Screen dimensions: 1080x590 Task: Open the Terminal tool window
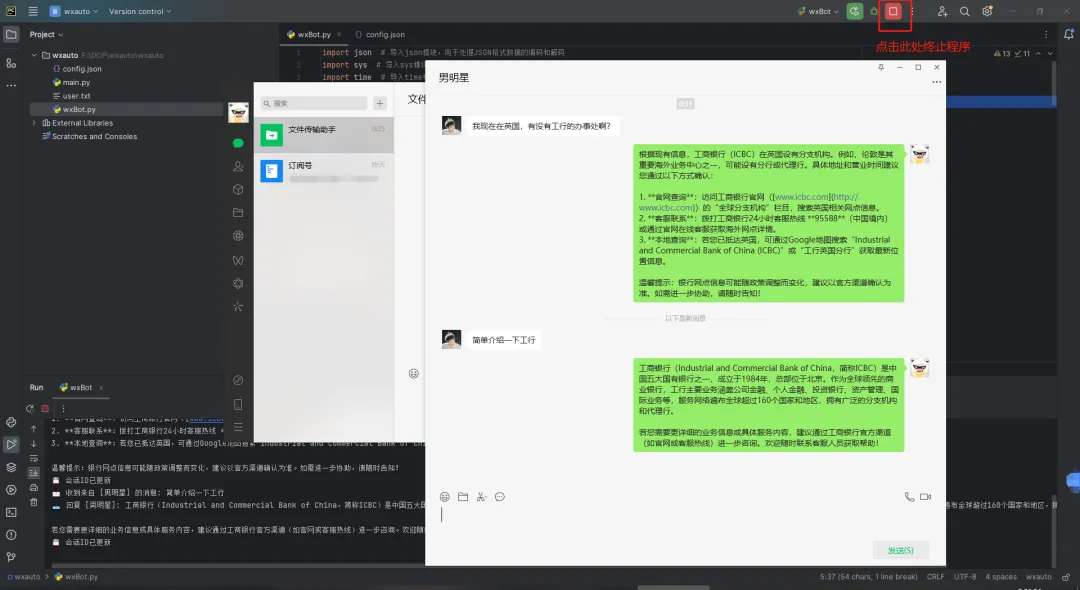(x=11, y=512)
